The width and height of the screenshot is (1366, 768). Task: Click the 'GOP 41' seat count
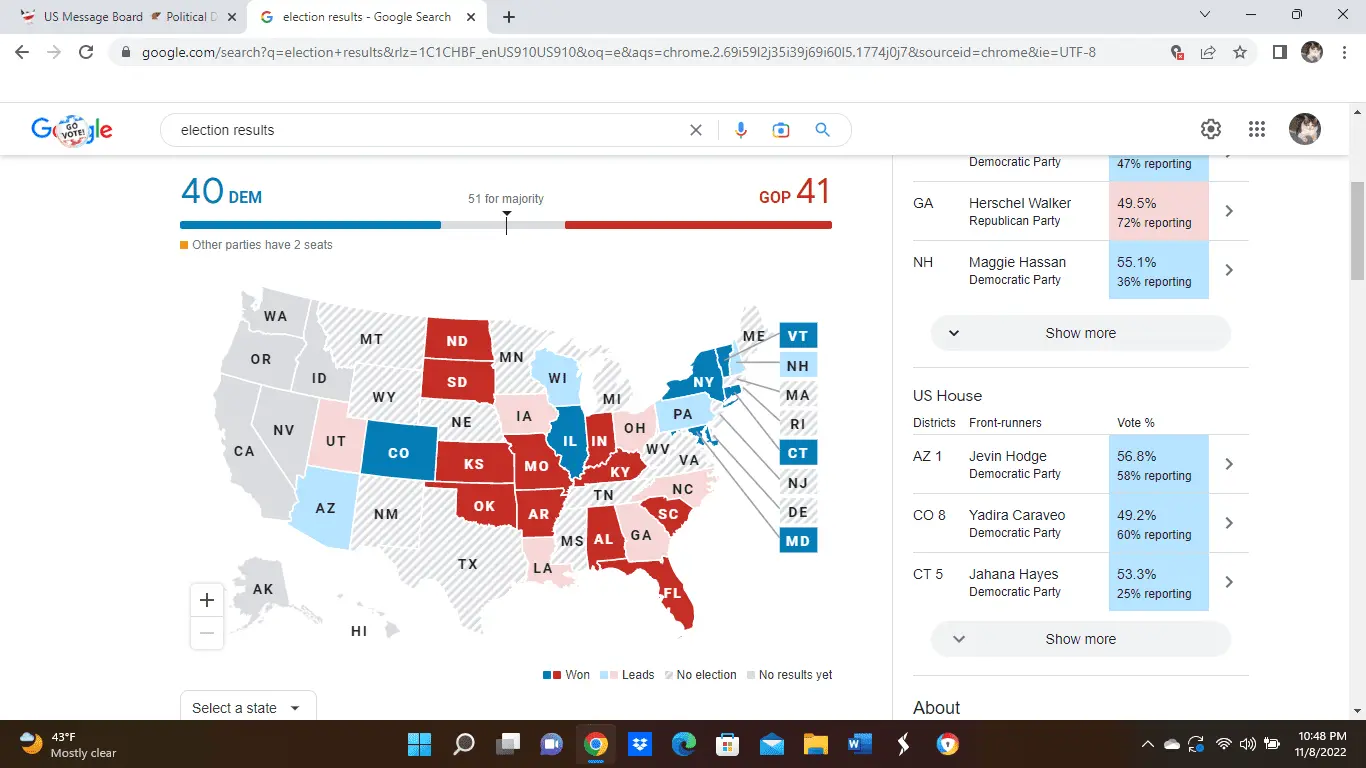point(795,192)
